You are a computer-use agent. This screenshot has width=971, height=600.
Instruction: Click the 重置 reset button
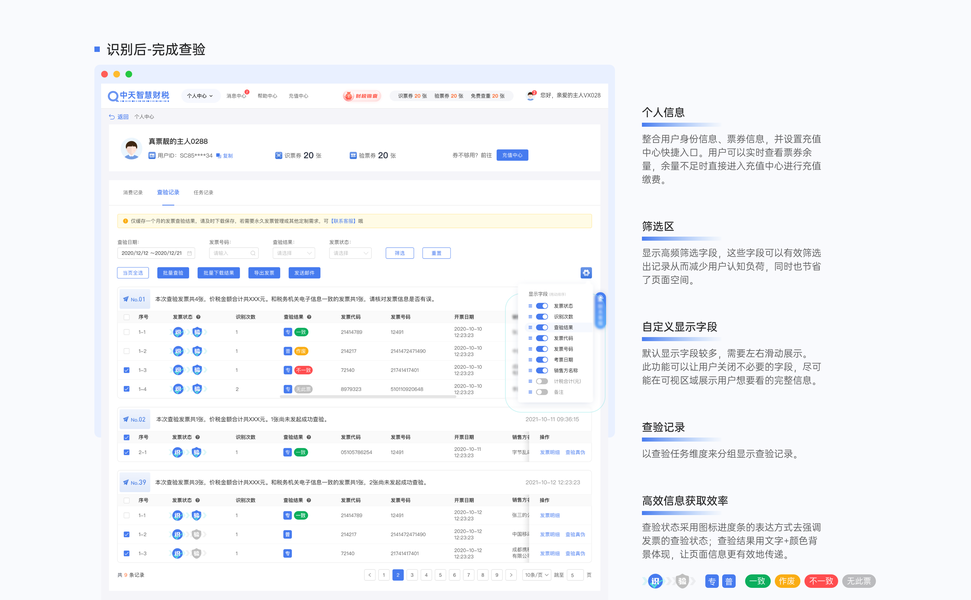point(436,253)
